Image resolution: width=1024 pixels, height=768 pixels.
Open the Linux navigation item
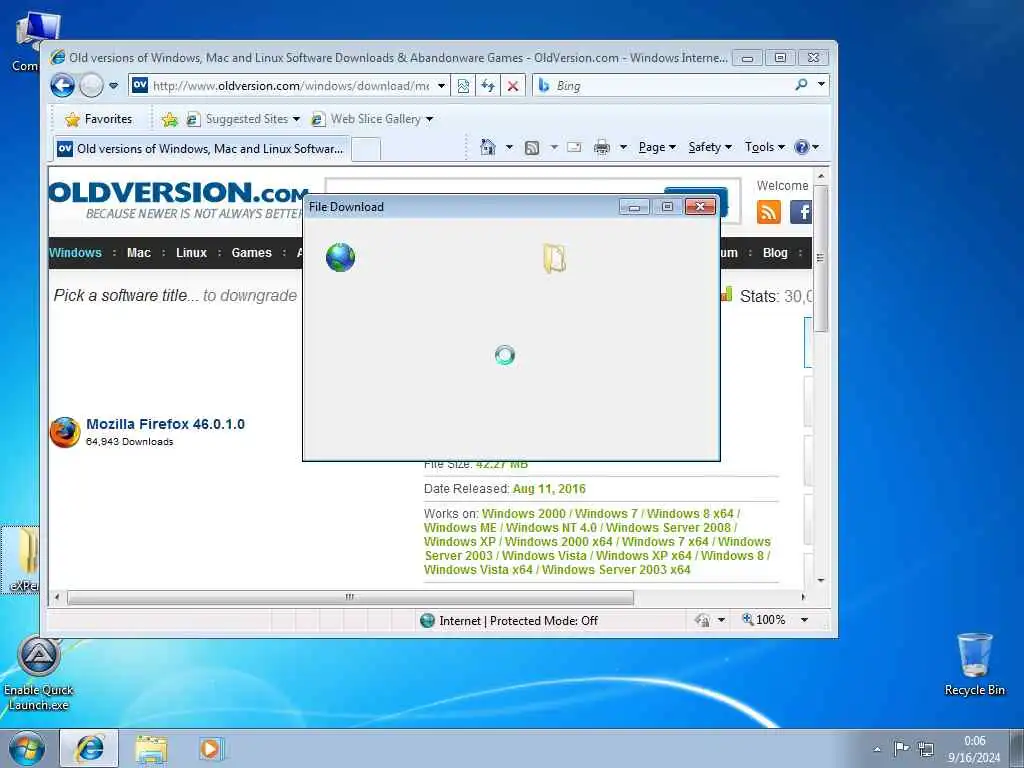(x=191, y=253)
